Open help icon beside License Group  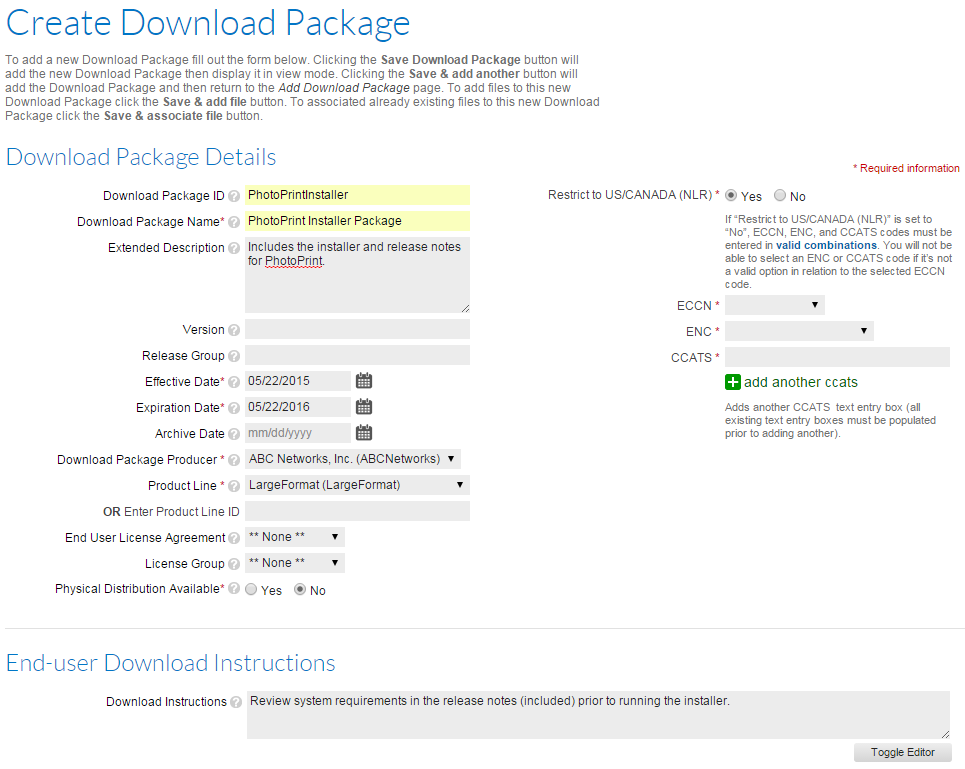pos(234,564)
